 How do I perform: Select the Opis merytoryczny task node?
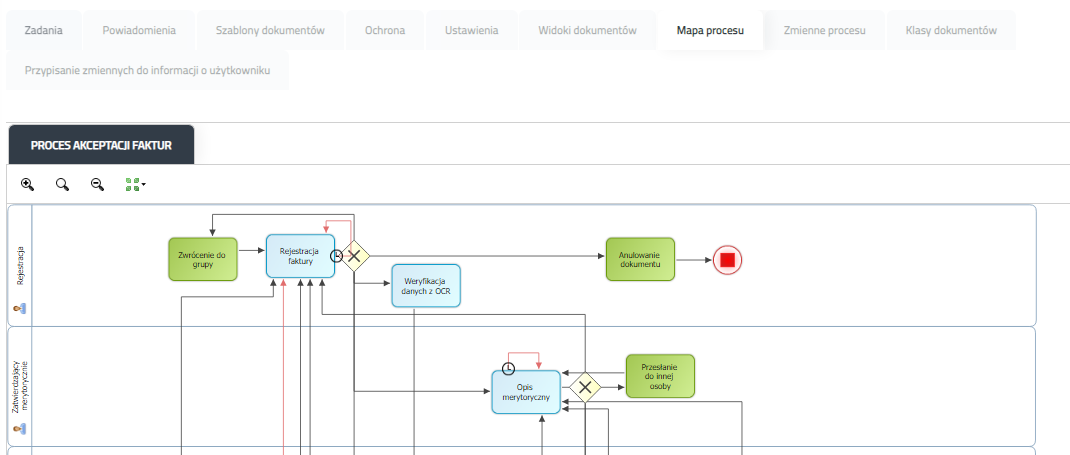tap(526, 392)
